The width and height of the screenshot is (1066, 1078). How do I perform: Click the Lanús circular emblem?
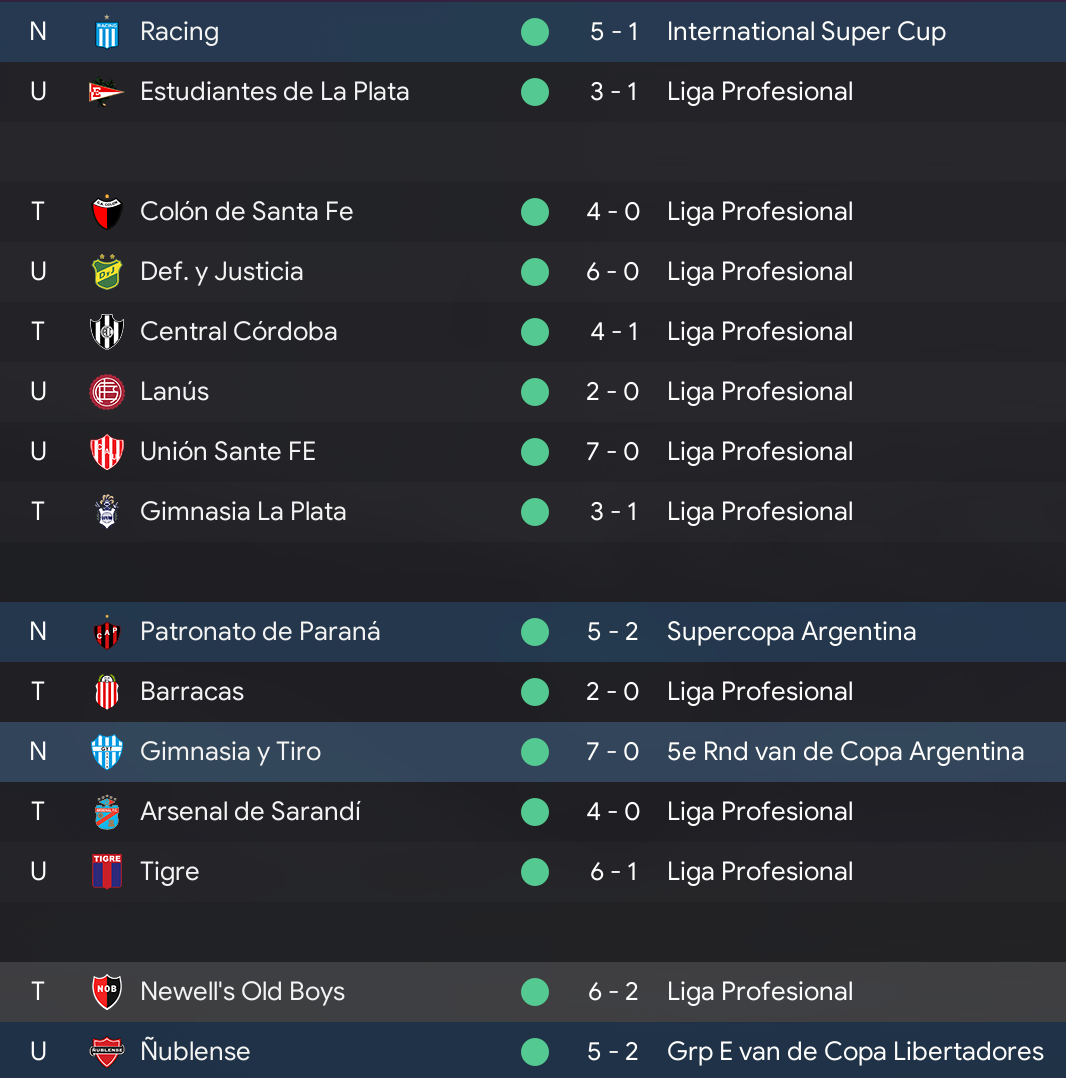(x=107, y=392)
